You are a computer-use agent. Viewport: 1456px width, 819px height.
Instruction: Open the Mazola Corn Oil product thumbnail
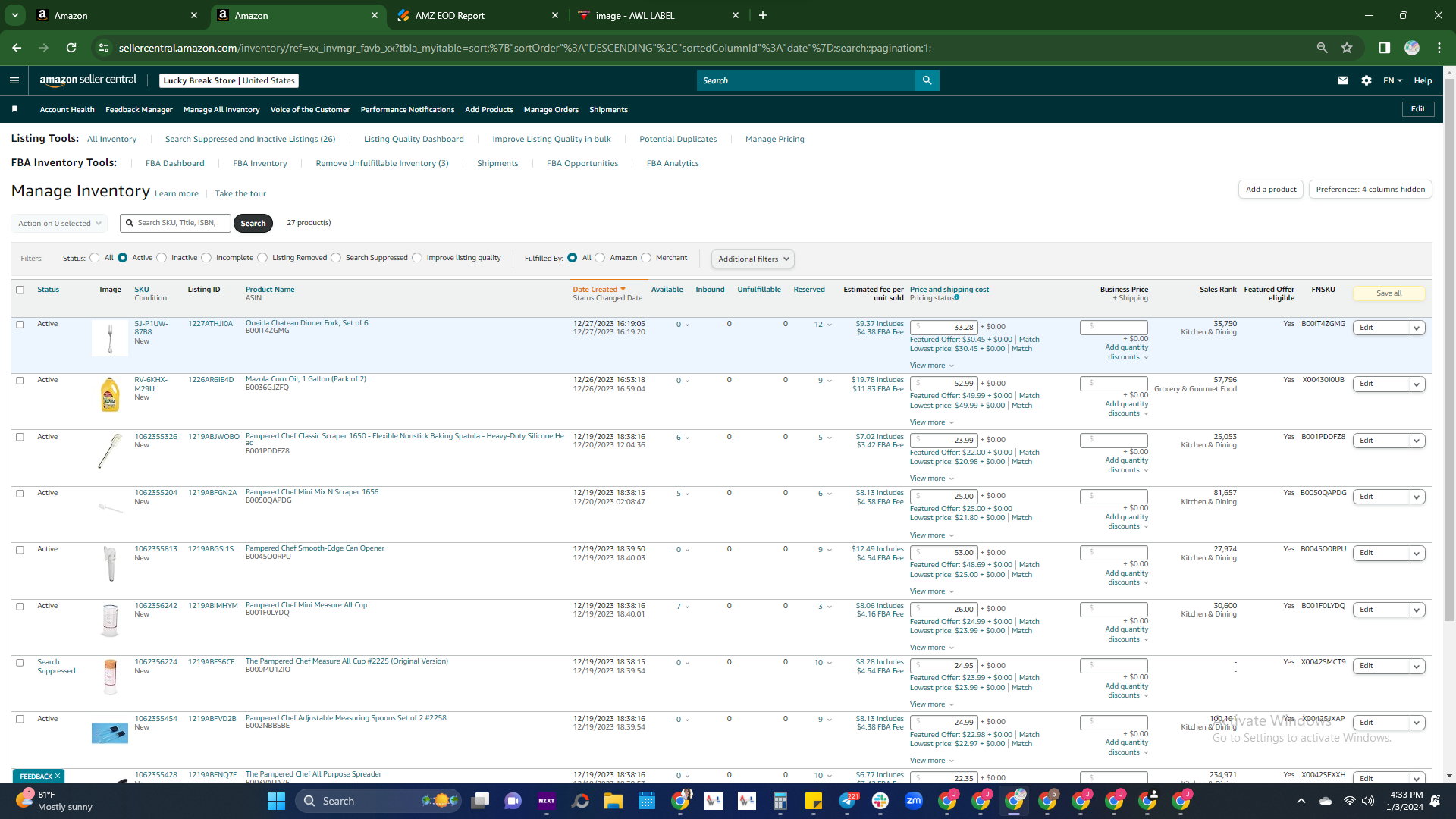click(110, 395)
